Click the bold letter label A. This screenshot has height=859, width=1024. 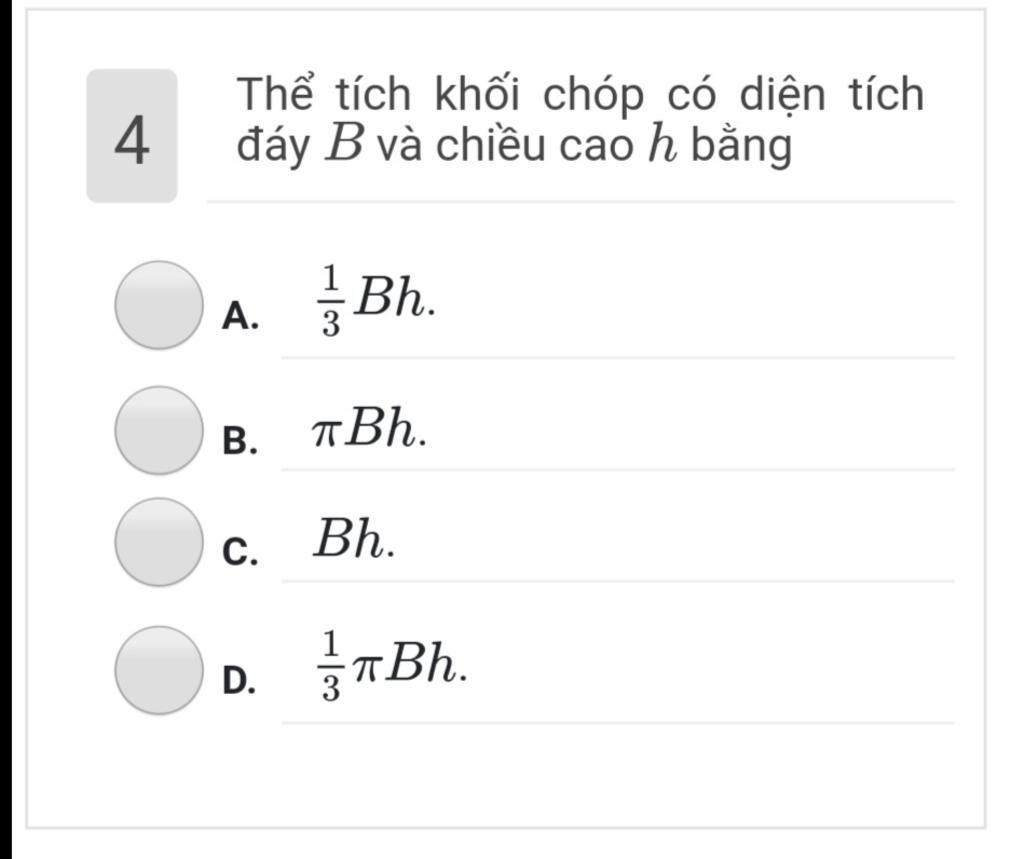tap(239, 317)
